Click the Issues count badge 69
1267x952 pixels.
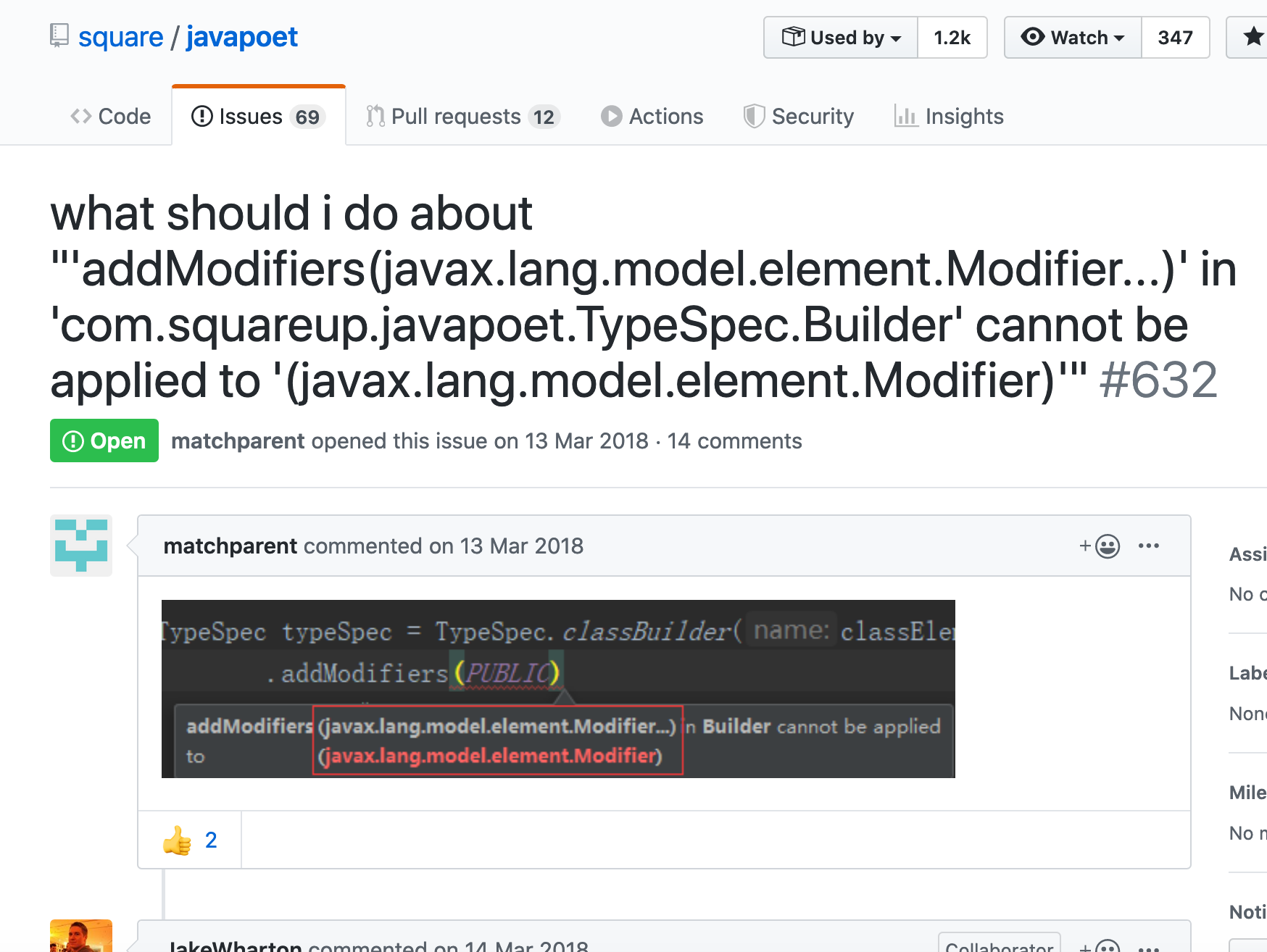[307, 117]
